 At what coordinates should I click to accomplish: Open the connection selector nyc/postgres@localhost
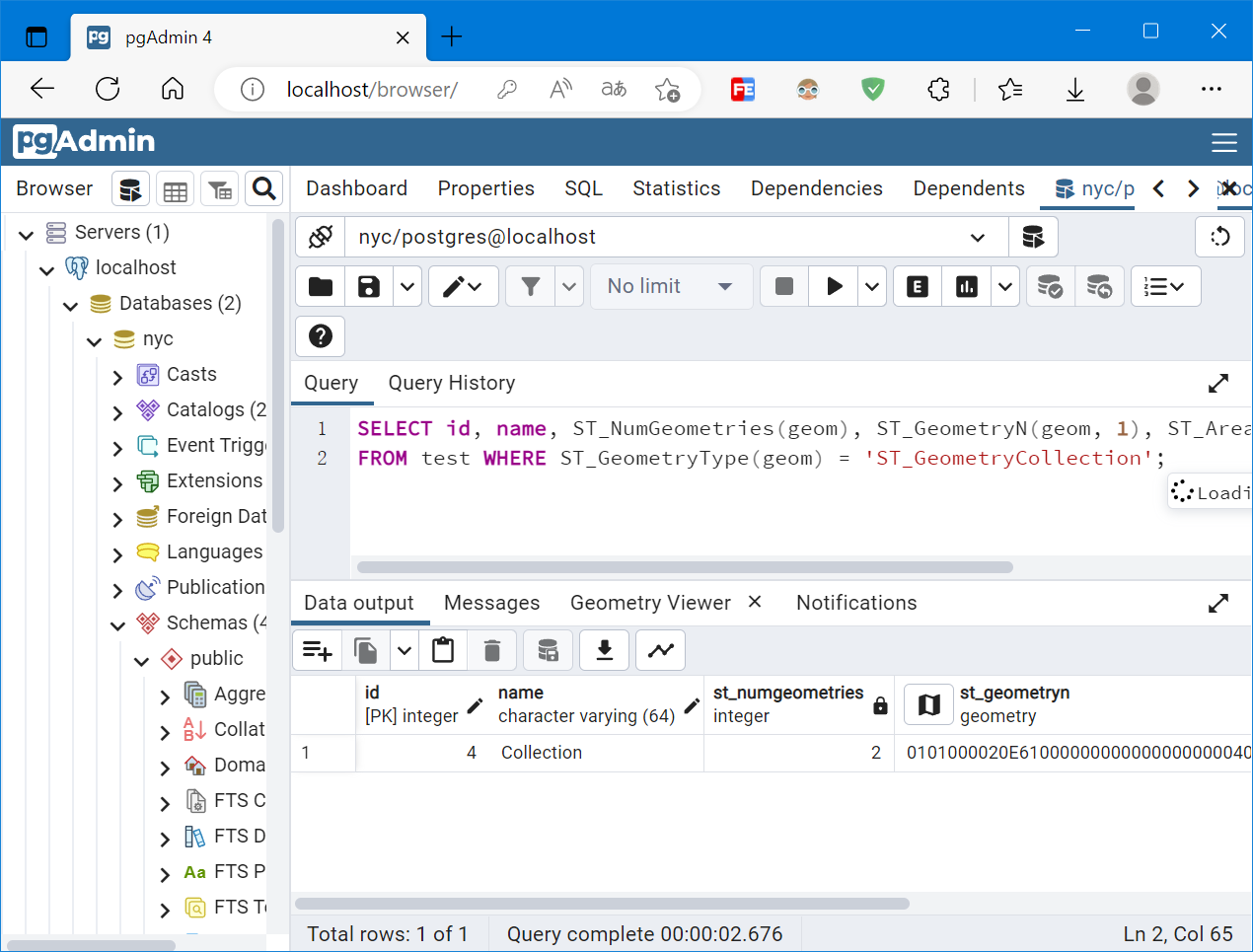click(676, 237)
